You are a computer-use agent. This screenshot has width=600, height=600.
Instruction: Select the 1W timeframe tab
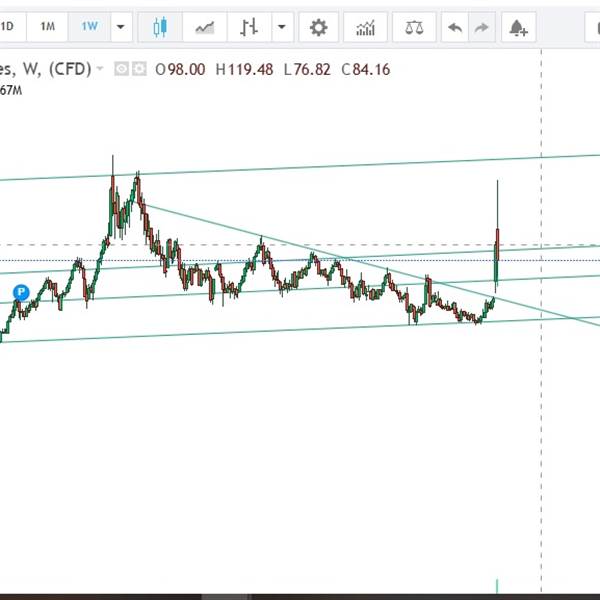(90, 27)
